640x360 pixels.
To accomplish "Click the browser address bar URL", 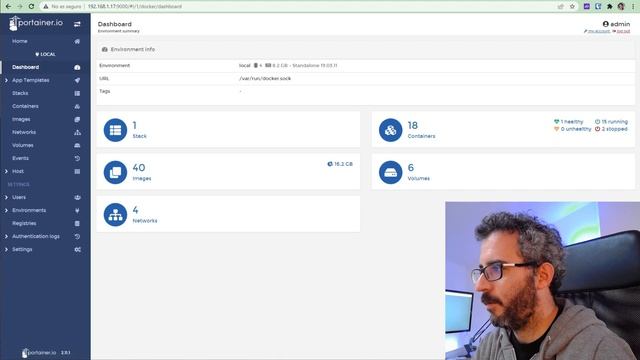I will coord(135,7).
